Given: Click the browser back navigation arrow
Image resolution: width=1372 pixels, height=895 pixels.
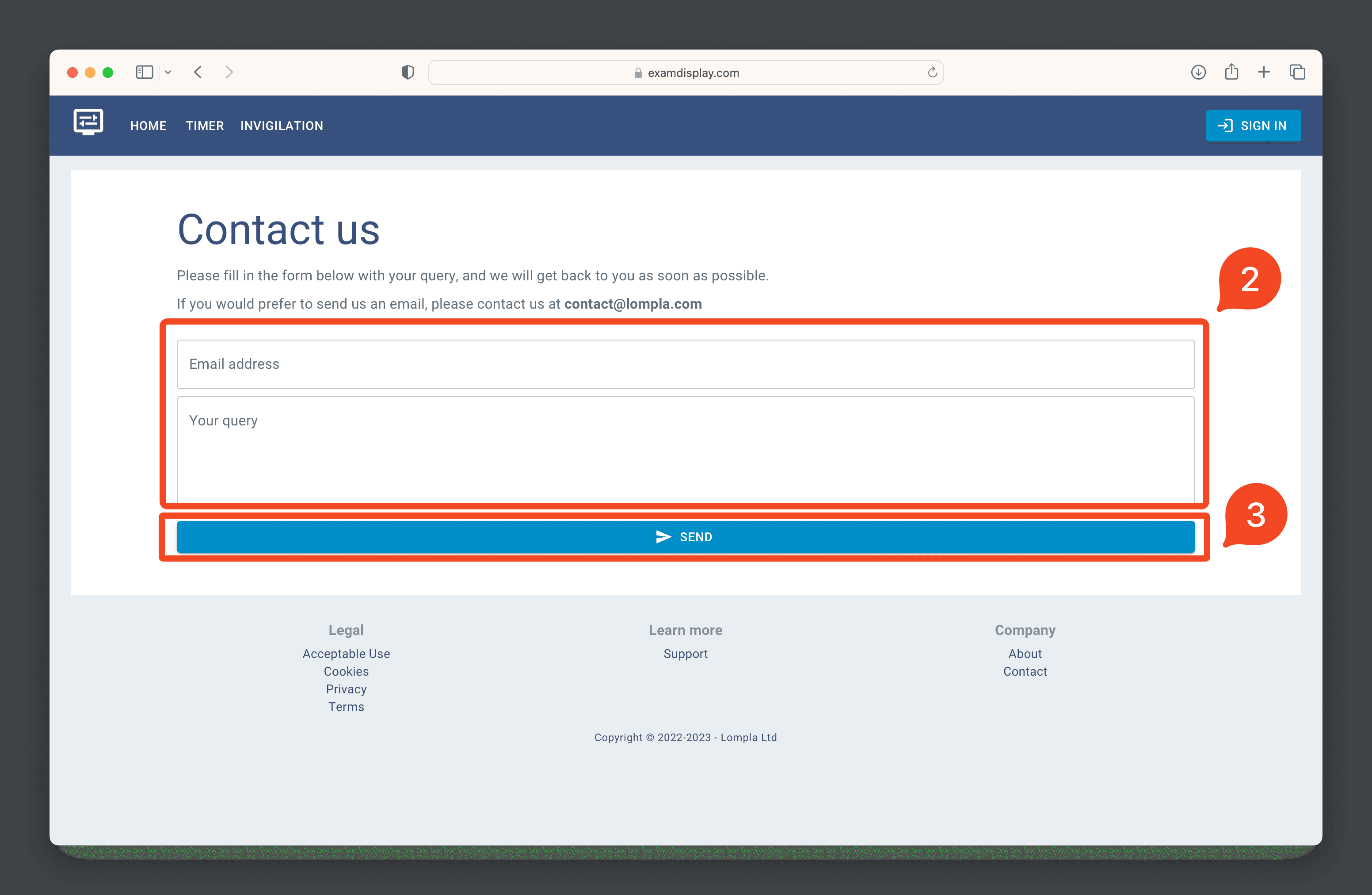Looking at the screenshot, I should click(198, 71).
